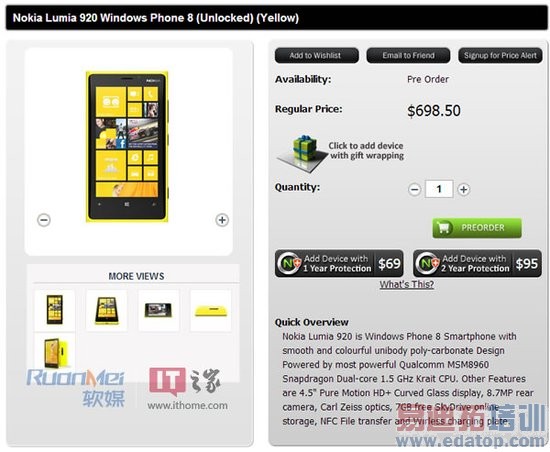Increase quantity with the plus button
The height and width of the screenshot is (452, 550).
(x=463, y=190)
